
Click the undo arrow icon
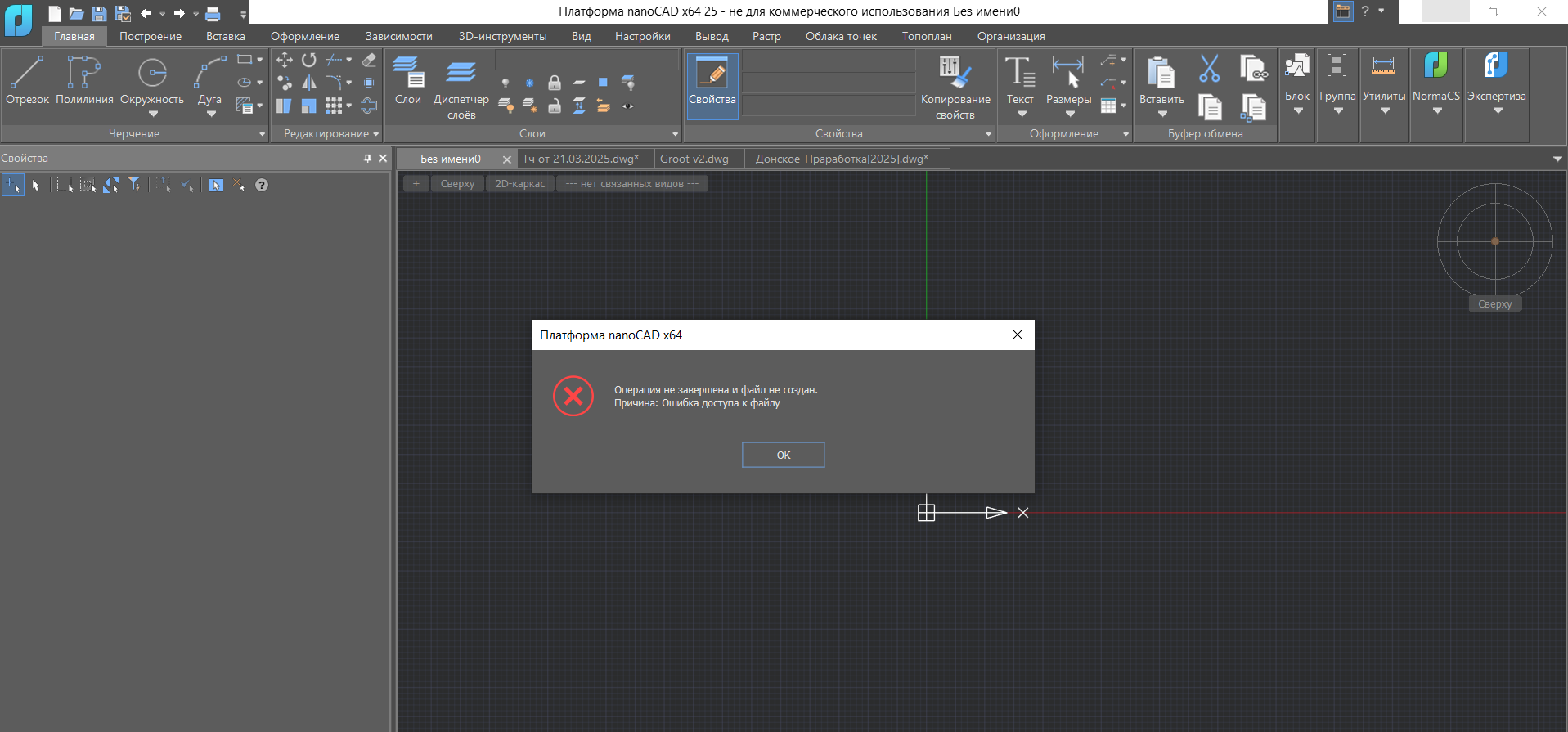click(x=146, y=13)
